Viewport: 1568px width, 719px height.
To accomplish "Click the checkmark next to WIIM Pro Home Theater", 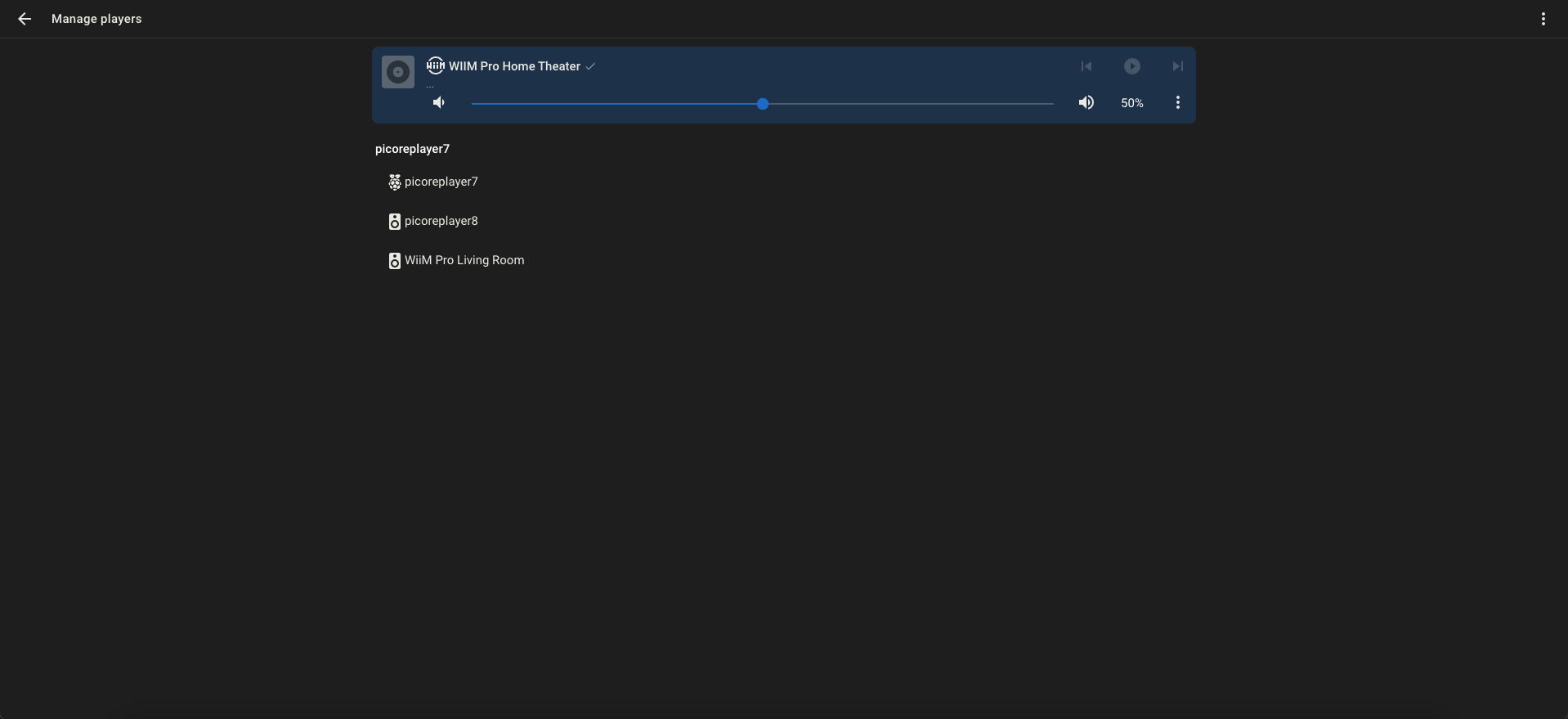I will [x=590, y=67].
